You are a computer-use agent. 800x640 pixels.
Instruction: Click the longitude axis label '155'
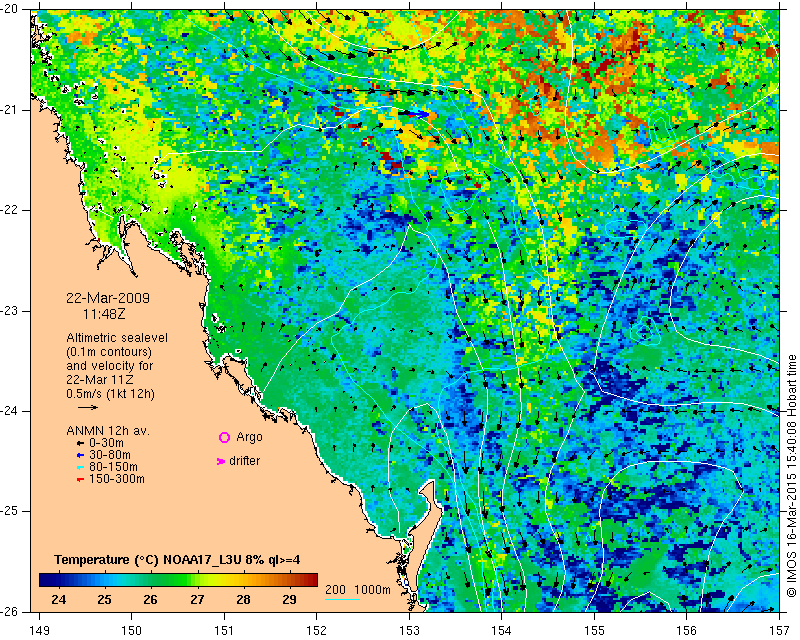pyautogui.click(x=594, y=631)
